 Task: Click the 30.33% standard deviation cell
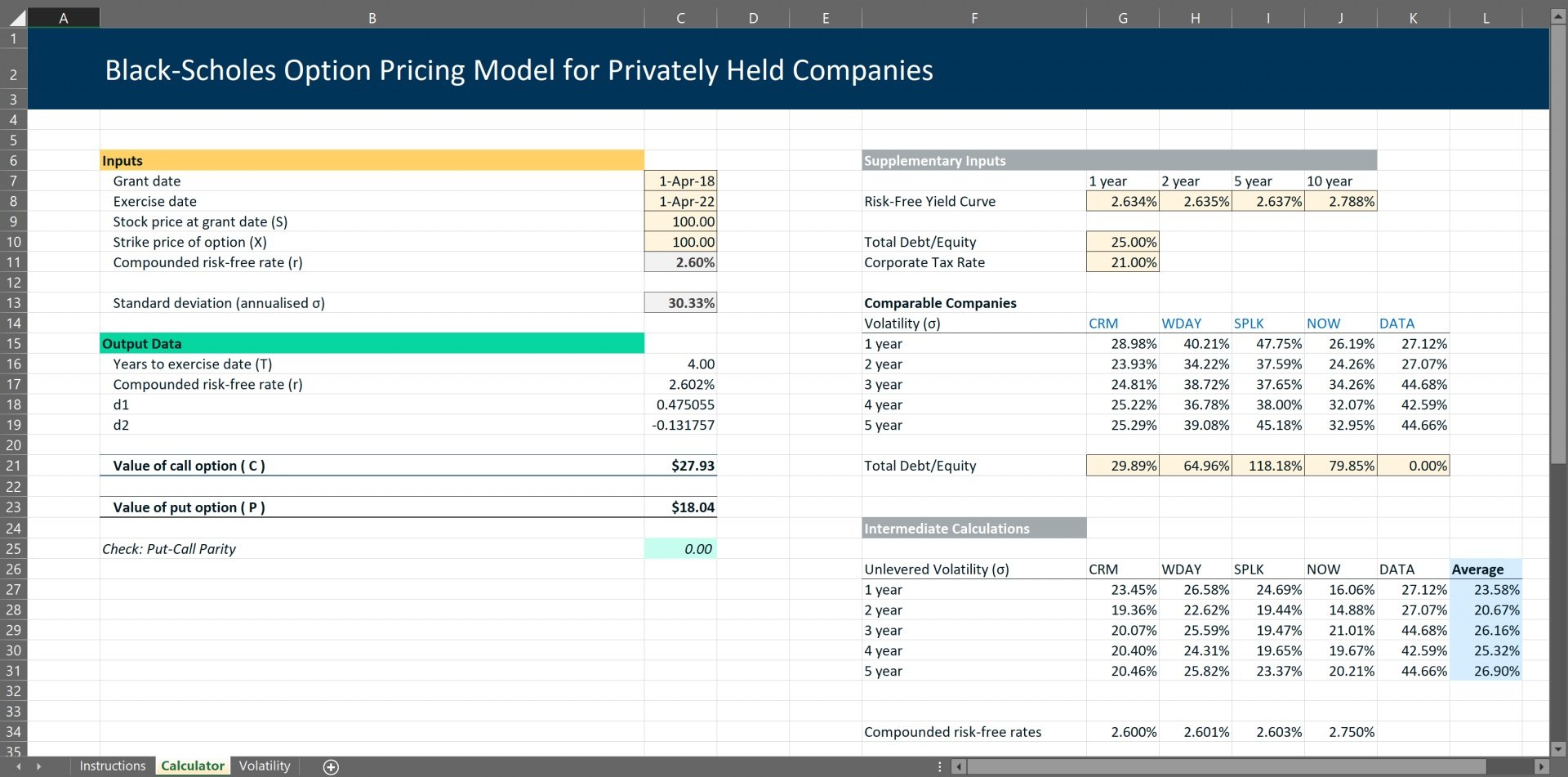[x=680, y=303]
